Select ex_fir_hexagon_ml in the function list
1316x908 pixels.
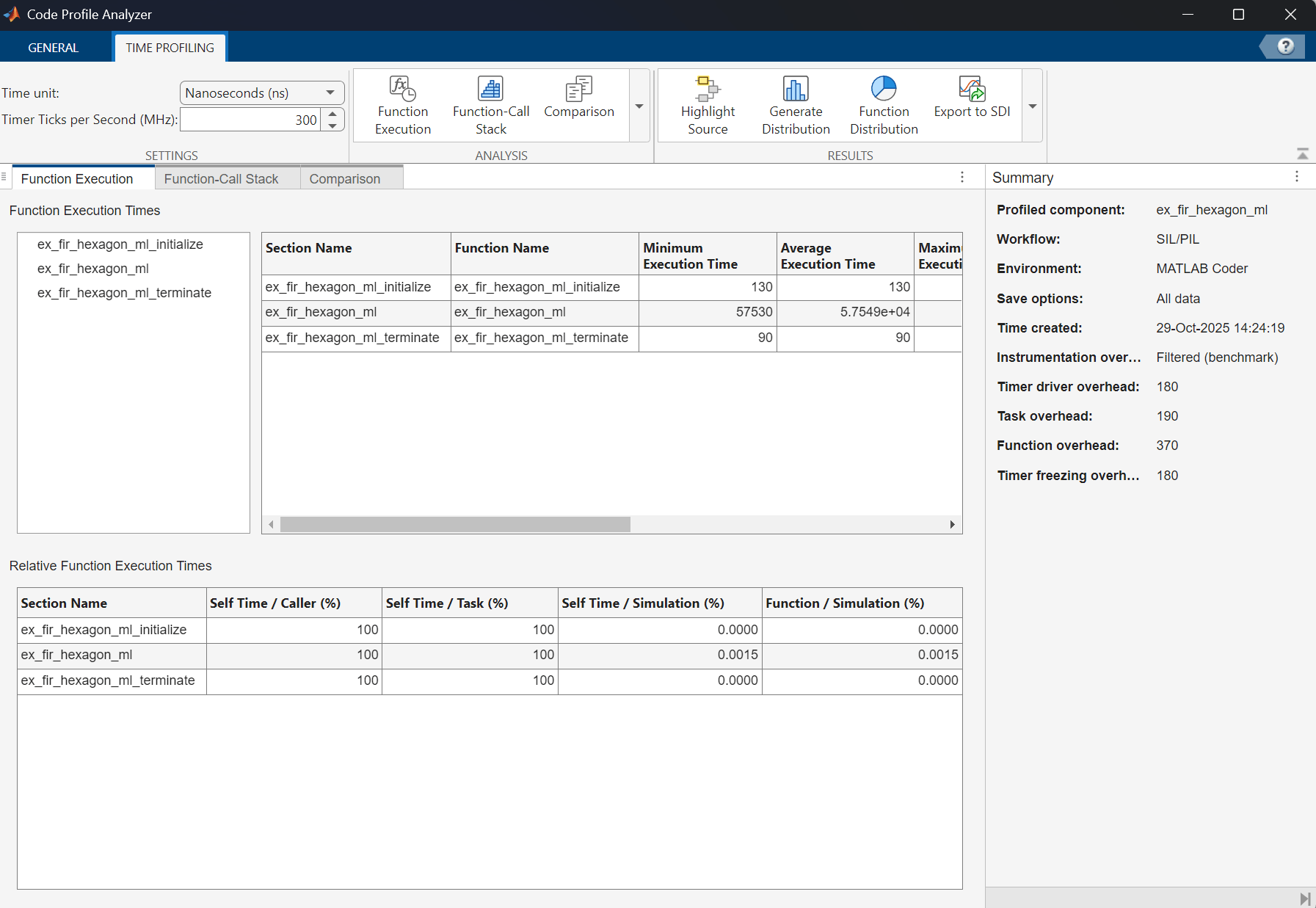(x=93, y=269)
